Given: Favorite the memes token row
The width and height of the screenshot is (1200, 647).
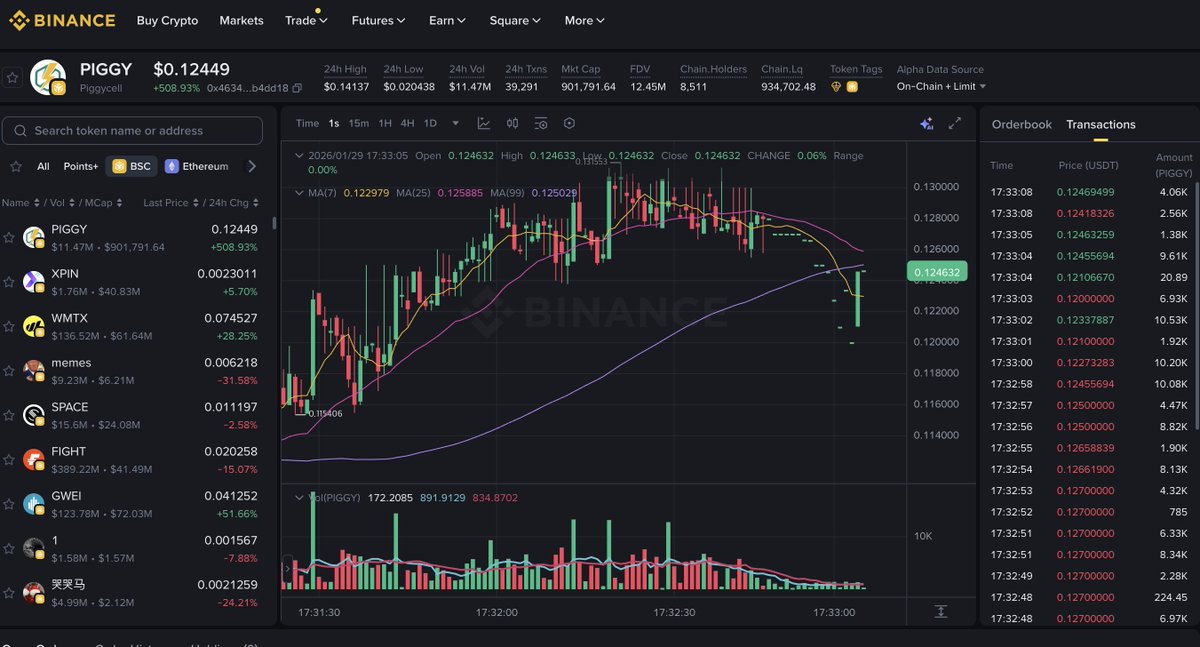Looking at the screenshot, I should click(x=9, y=370).
